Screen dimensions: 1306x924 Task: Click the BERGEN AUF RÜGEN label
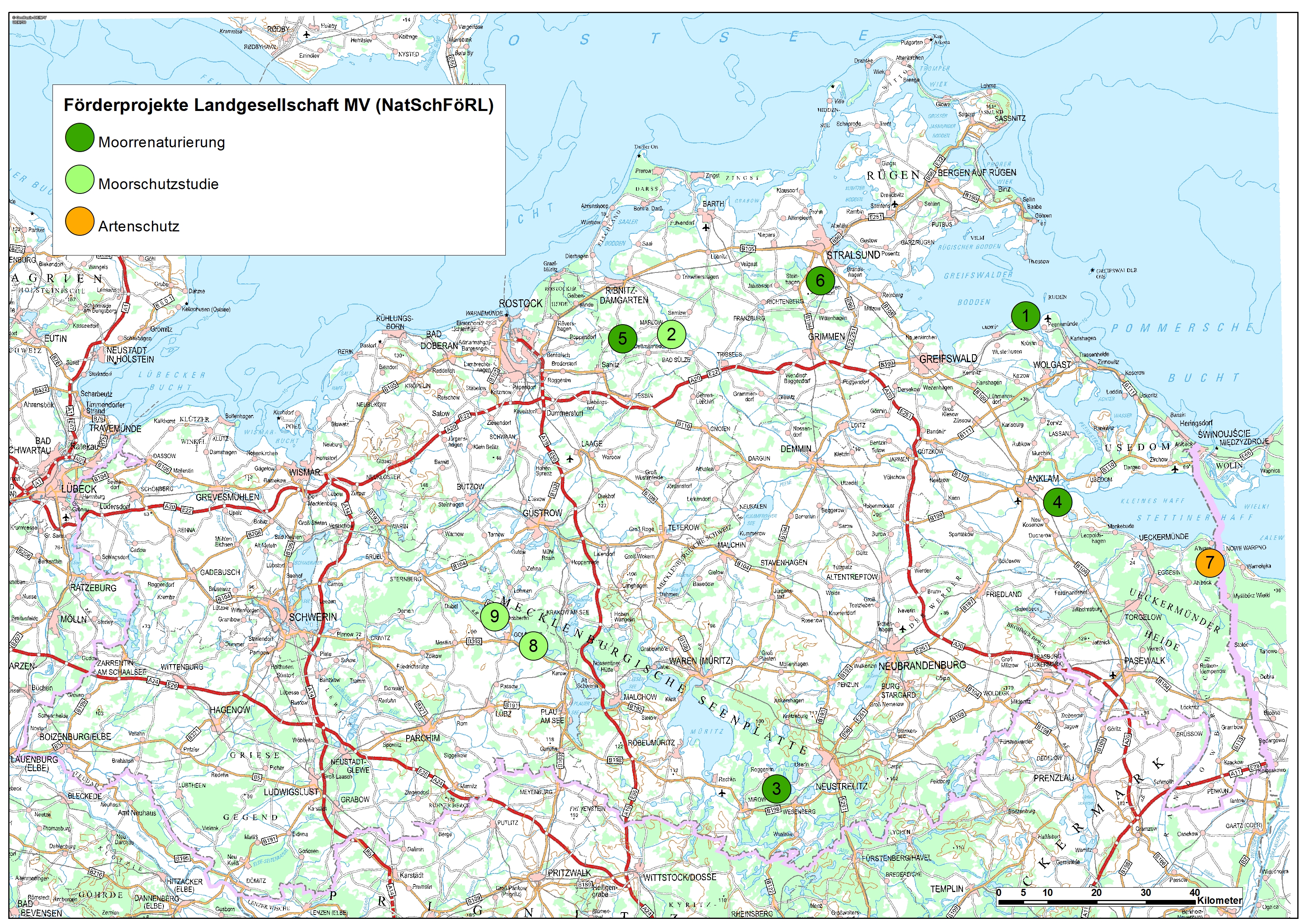point(977,173)
